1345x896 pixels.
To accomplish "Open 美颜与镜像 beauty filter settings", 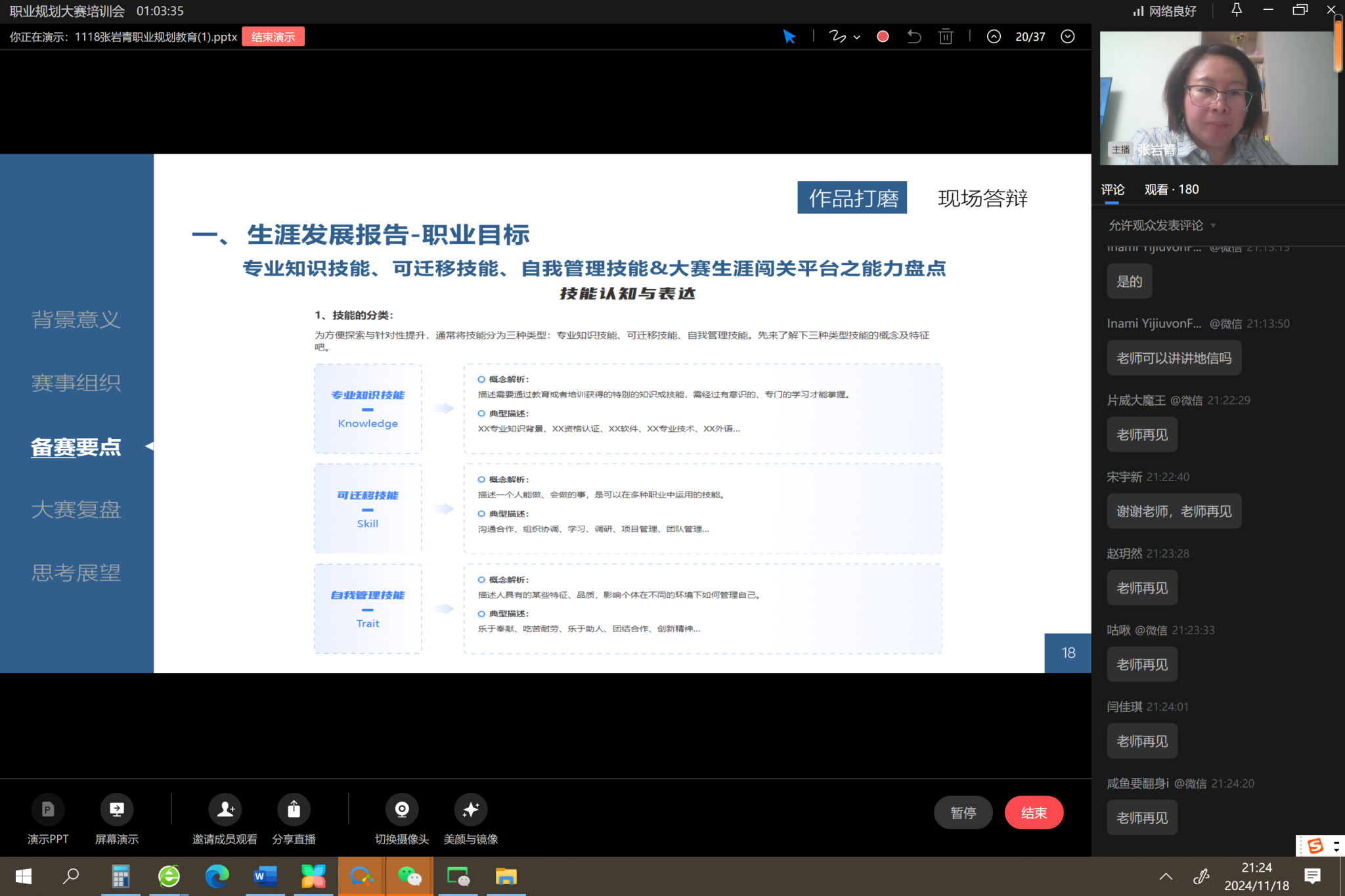I will 470,810.
